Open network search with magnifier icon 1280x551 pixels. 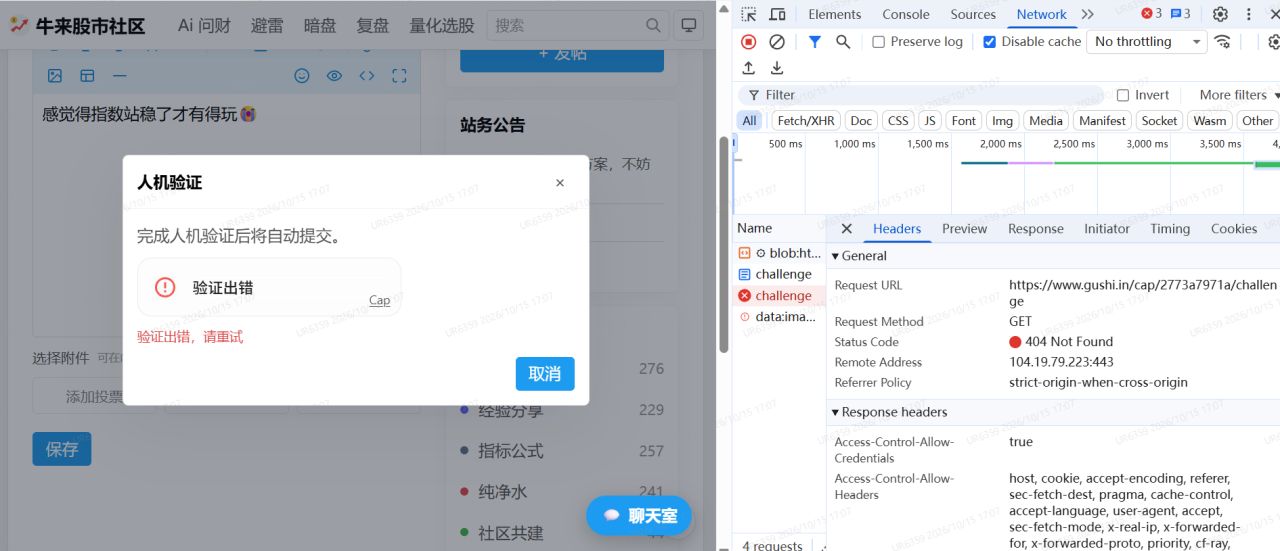tap(843, 42)
